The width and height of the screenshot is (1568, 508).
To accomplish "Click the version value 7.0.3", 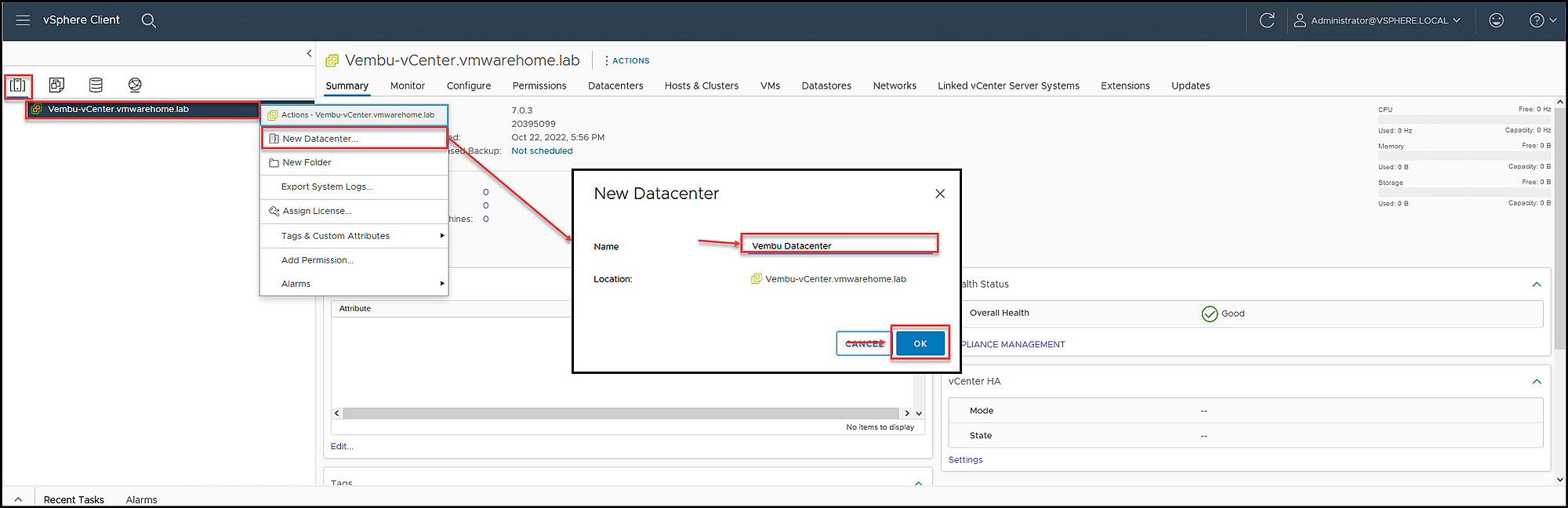I will [522, 111].
